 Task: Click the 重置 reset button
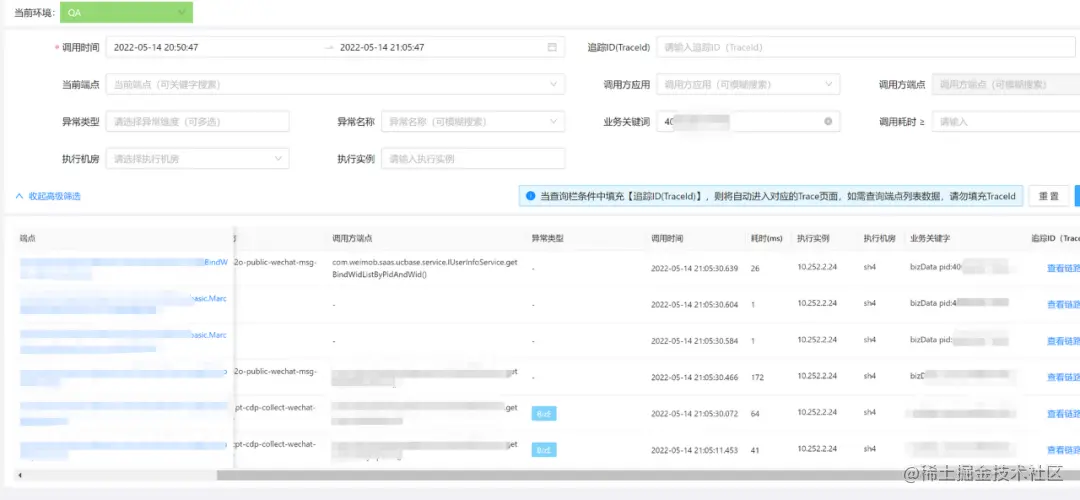pos(1049,196)
